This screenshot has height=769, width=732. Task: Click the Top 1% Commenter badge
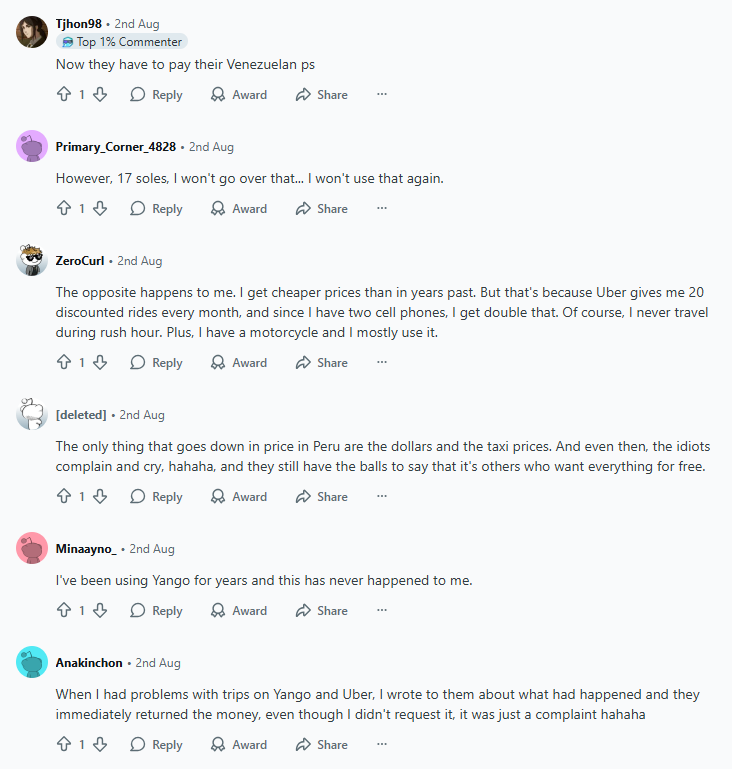122,42
